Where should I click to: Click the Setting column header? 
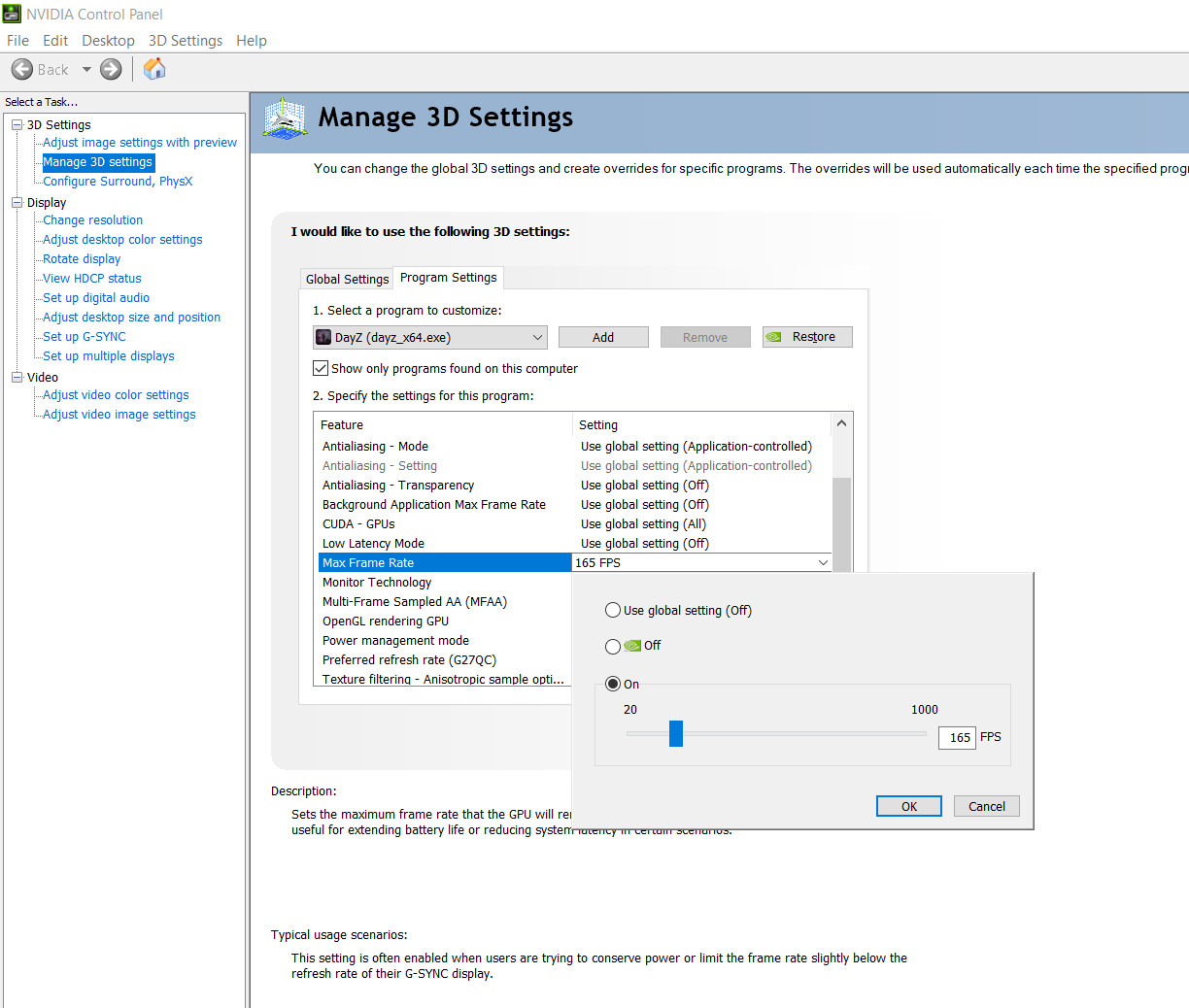[702, 424]
